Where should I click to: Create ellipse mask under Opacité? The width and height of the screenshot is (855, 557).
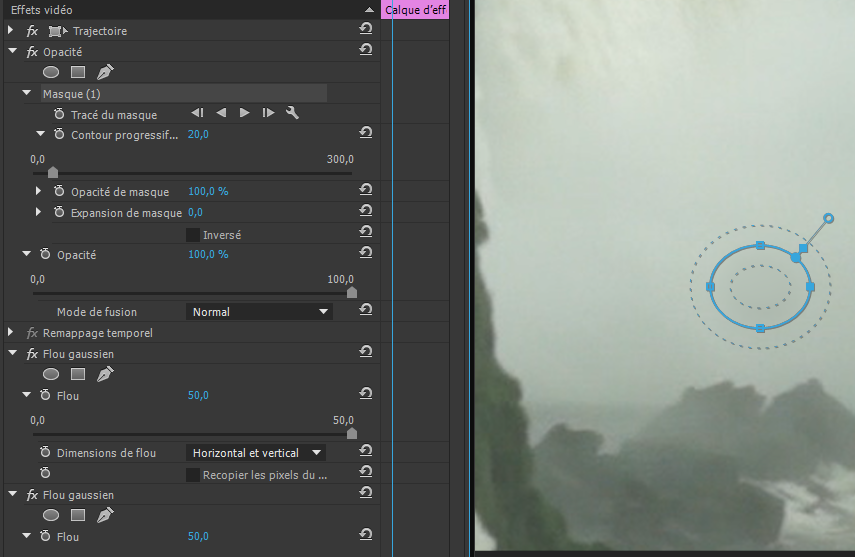point(51,72)
